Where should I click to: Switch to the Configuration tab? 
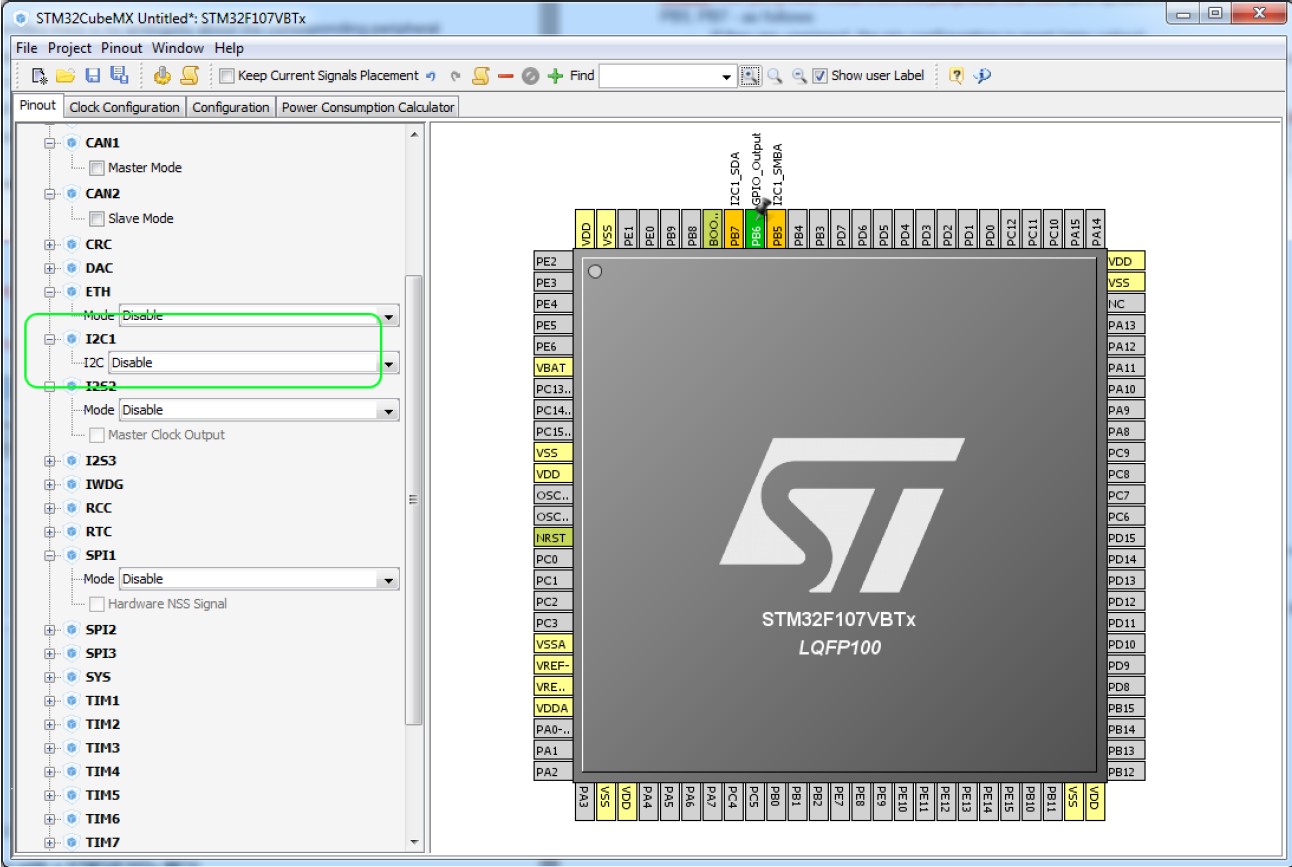tap(231, 107)
